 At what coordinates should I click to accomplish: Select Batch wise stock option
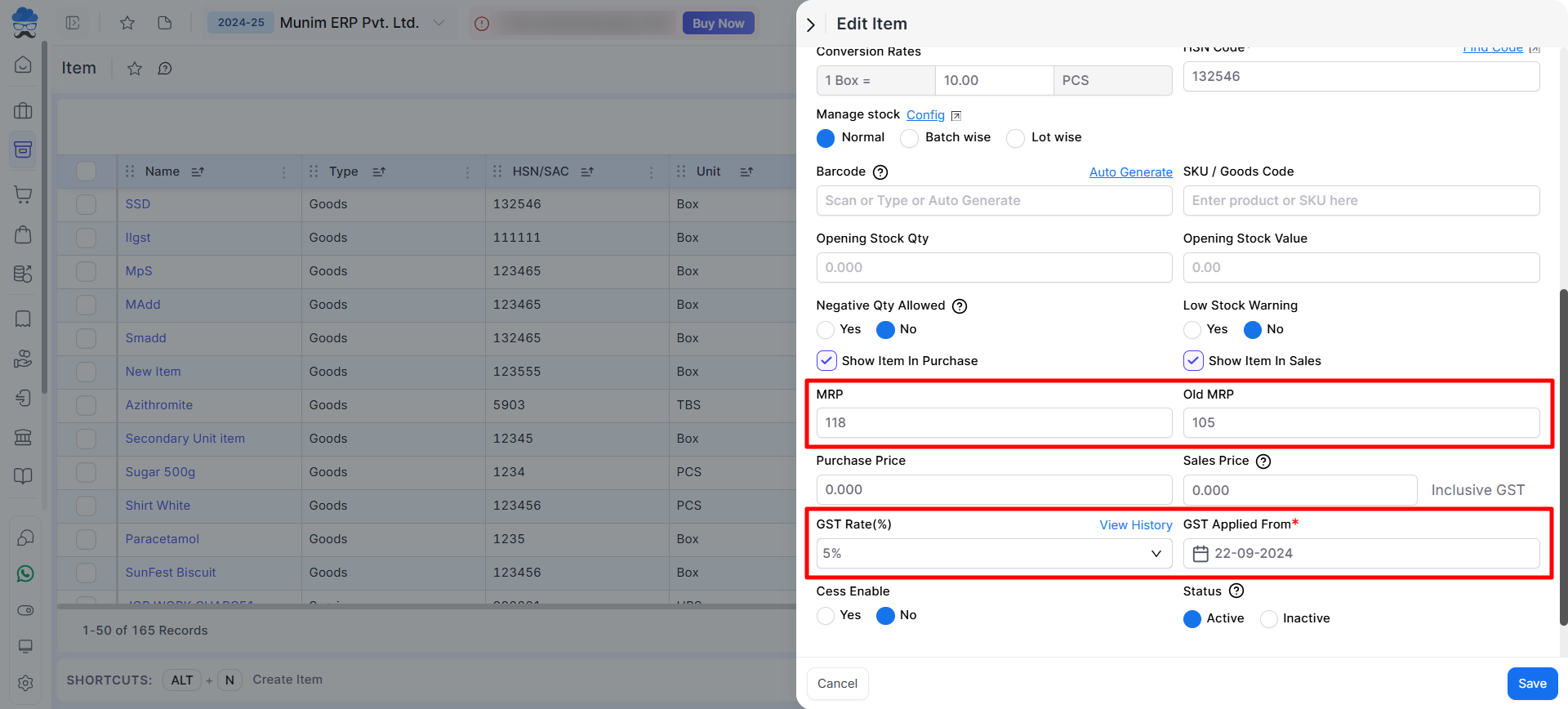(x=909, y=138)
